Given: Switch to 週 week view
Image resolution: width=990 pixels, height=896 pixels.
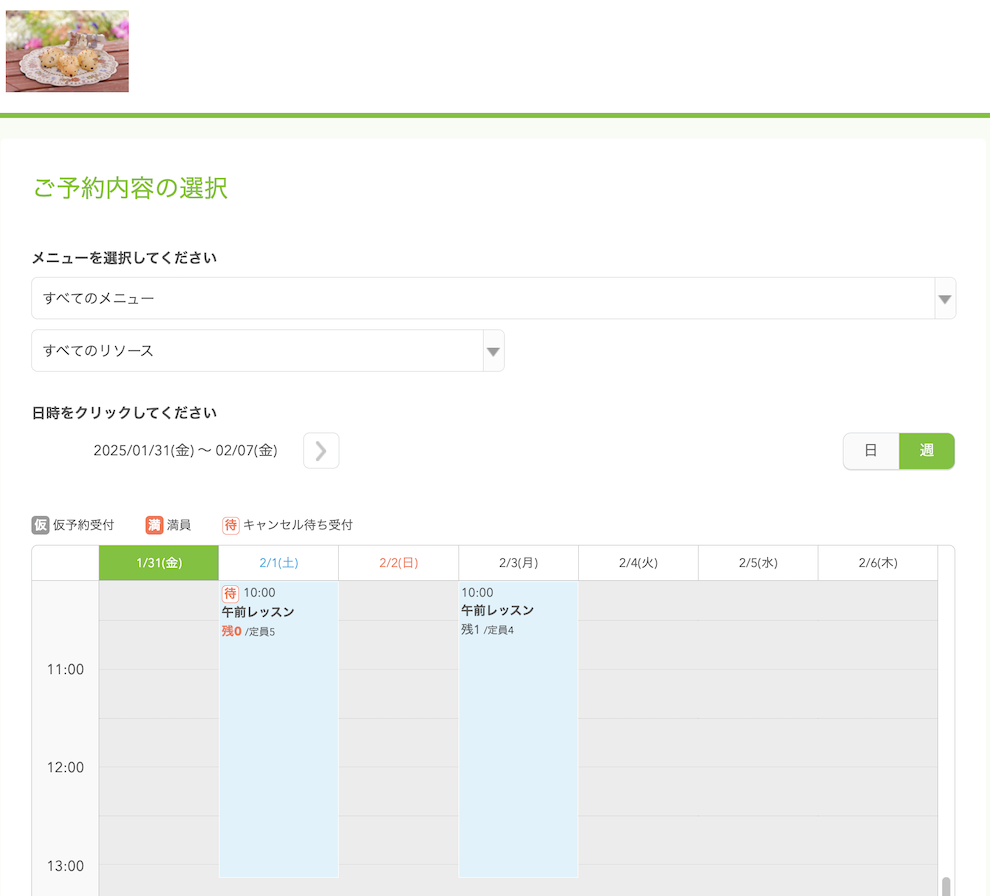Looking at the screenshot, I should 926,451.
